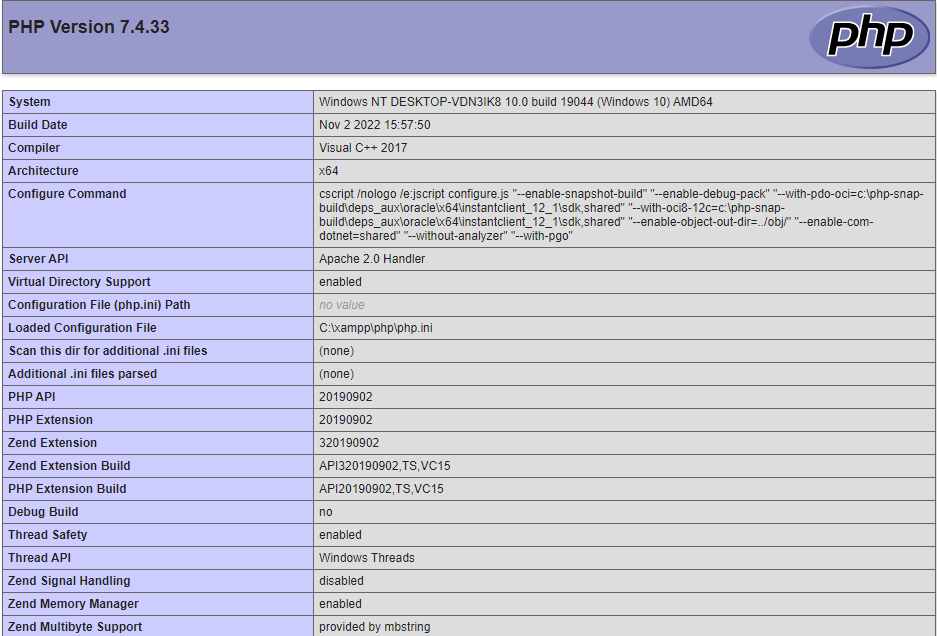This screenshot has width=937, height=636.
Task: Click the Configure Command label
Action: coord(67,194)
